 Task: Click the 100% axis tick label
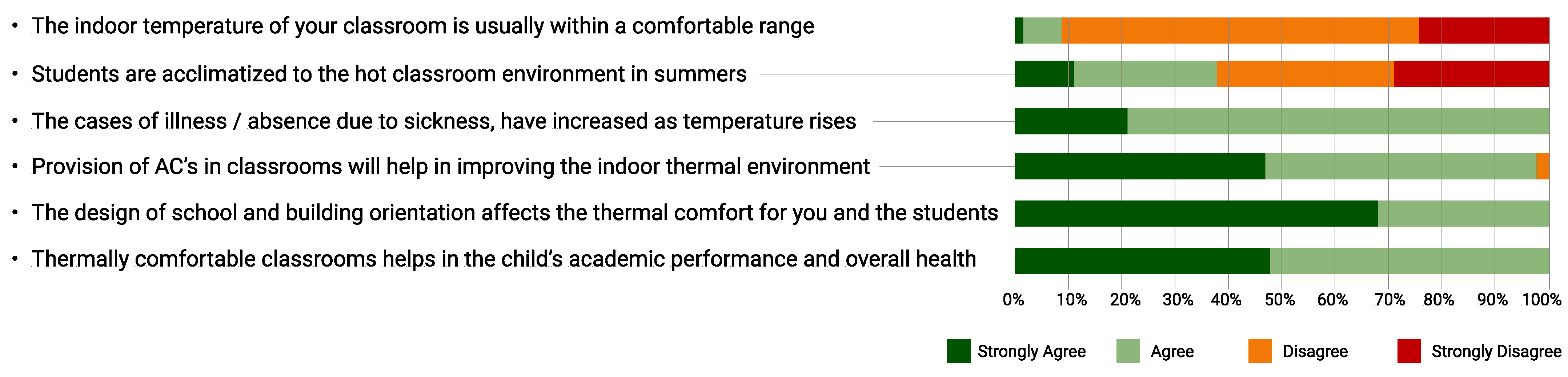1541,300
